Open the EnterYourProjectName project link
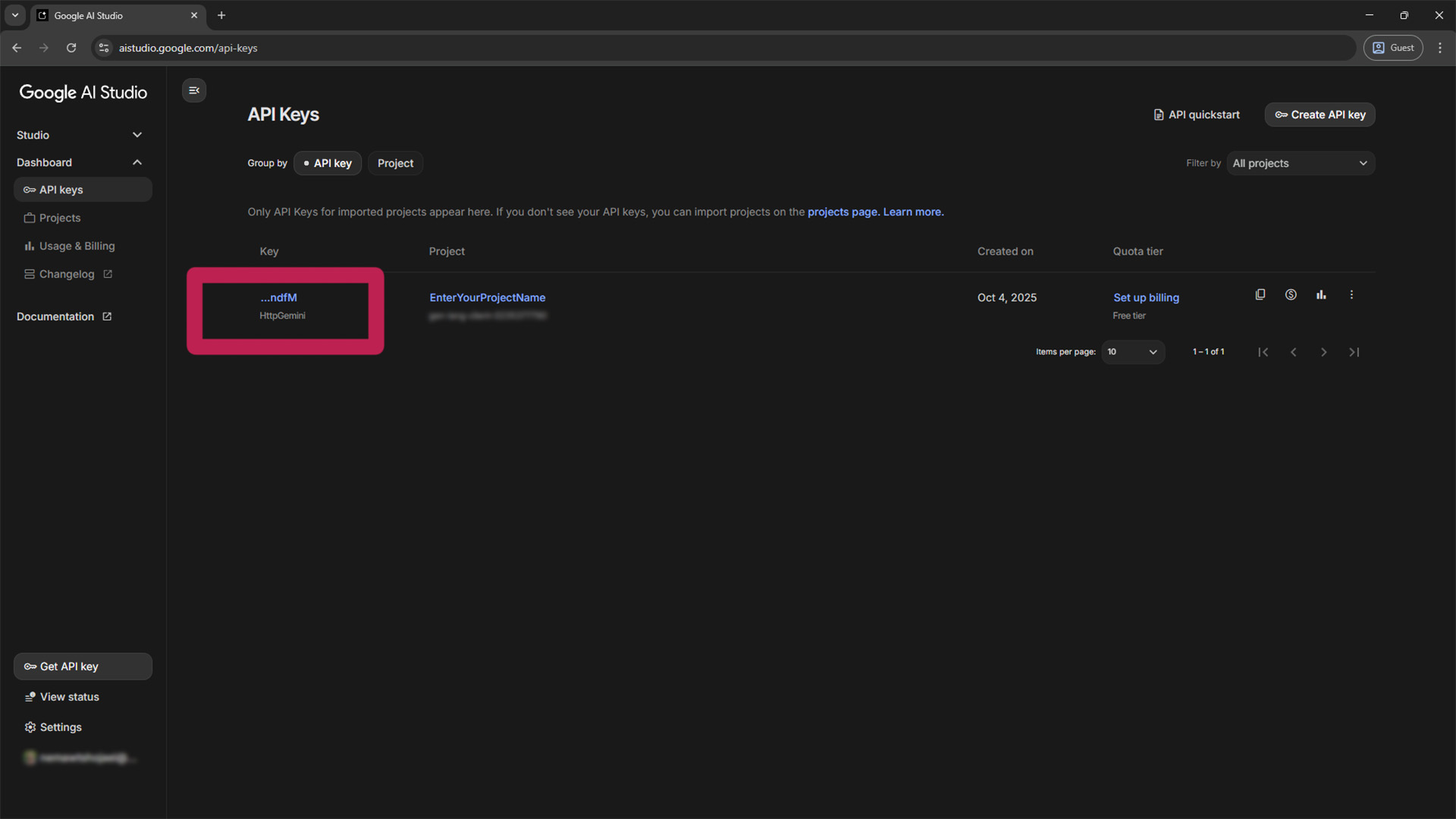Viewport: 1456px width, 819px height. click(x=487, y=297)
